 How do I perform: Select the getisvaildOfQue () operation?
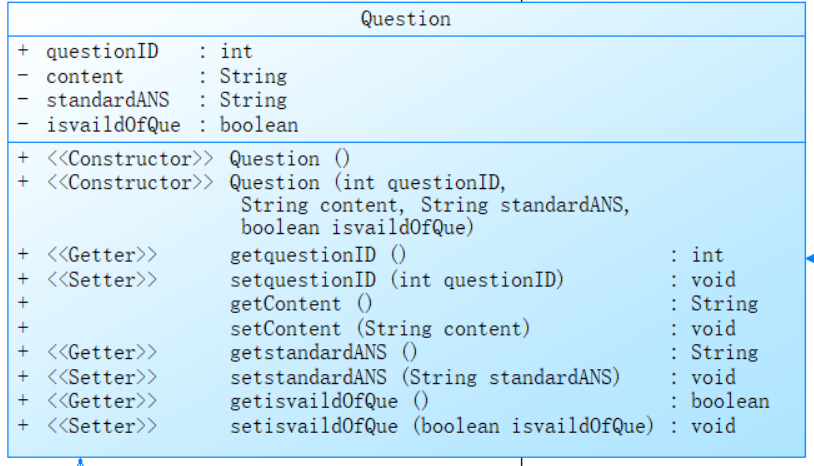329,401
